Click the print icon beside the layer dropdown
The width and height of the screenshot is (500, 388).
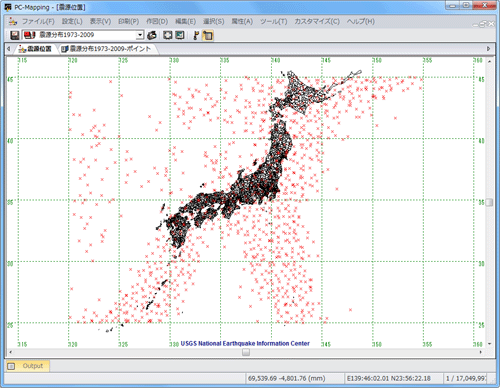(x=152, y=35)
